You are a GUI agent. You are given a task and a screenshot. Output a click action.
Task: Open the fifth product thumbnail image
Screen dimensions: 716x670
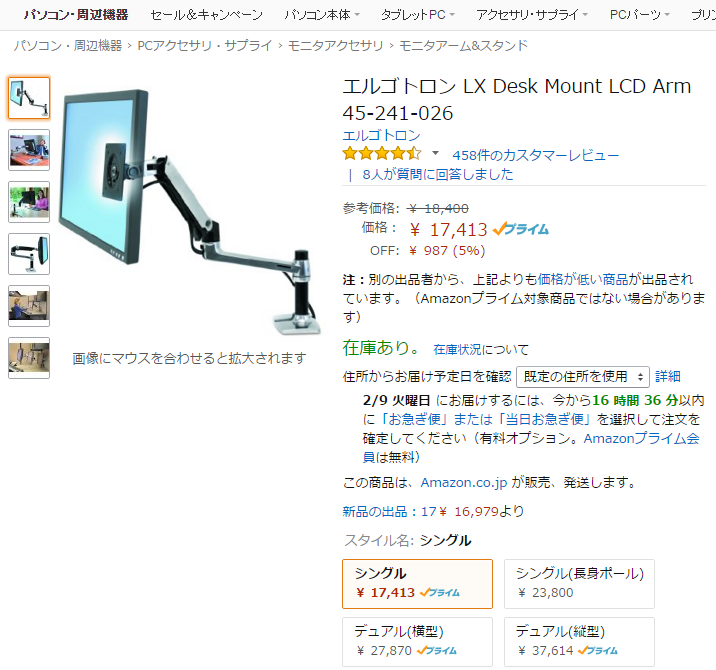29,306
